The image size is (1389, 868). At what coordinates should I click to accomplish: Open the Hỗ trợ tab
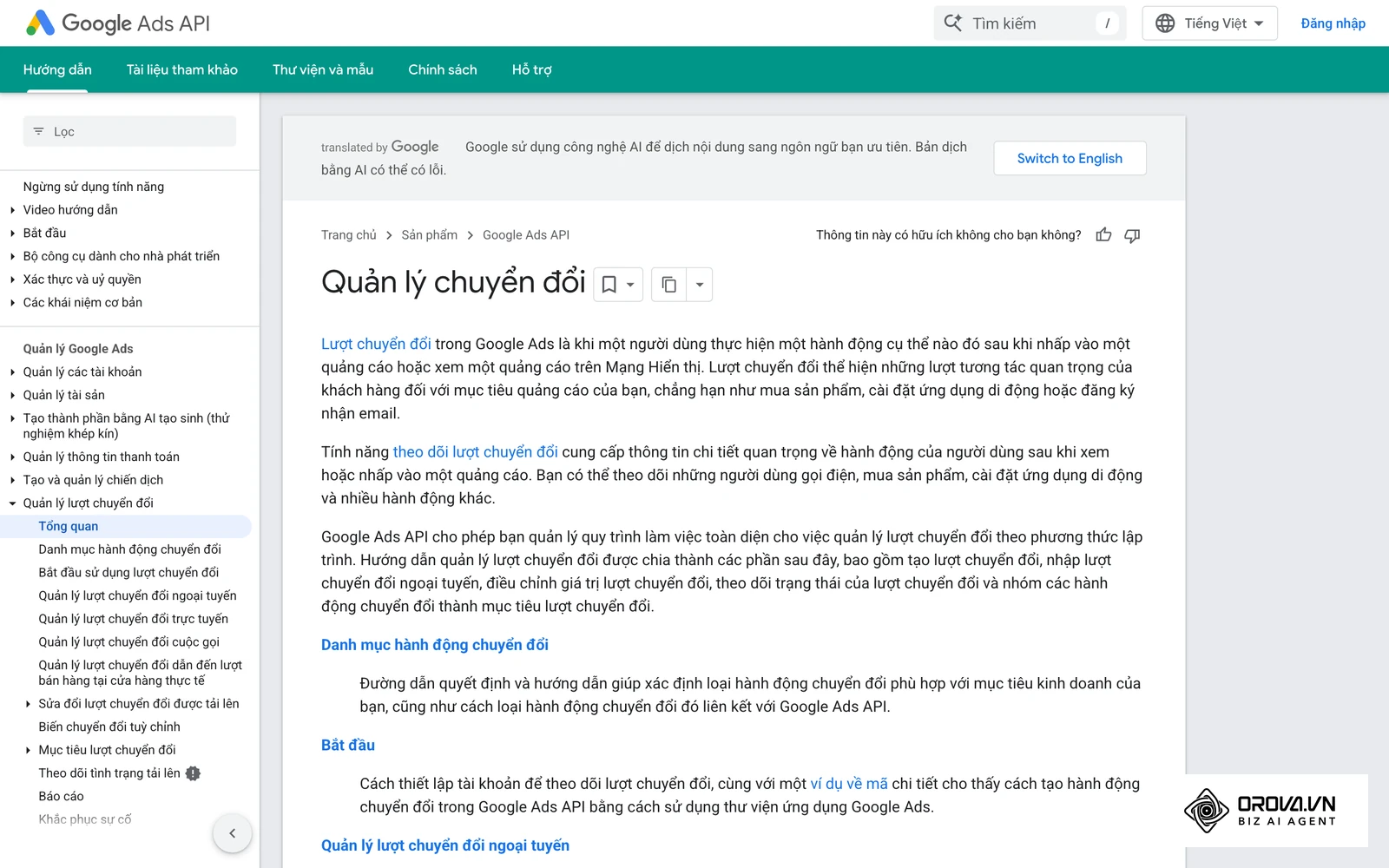pos(532,69)
